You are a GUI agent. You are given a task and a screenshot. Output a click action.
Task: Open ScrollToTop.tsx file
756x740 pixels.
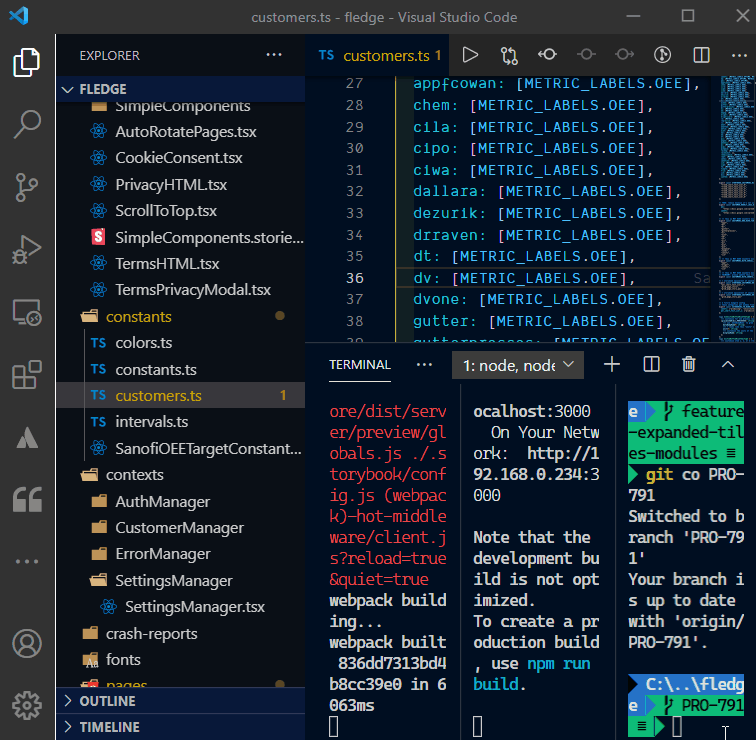point(180,211)
